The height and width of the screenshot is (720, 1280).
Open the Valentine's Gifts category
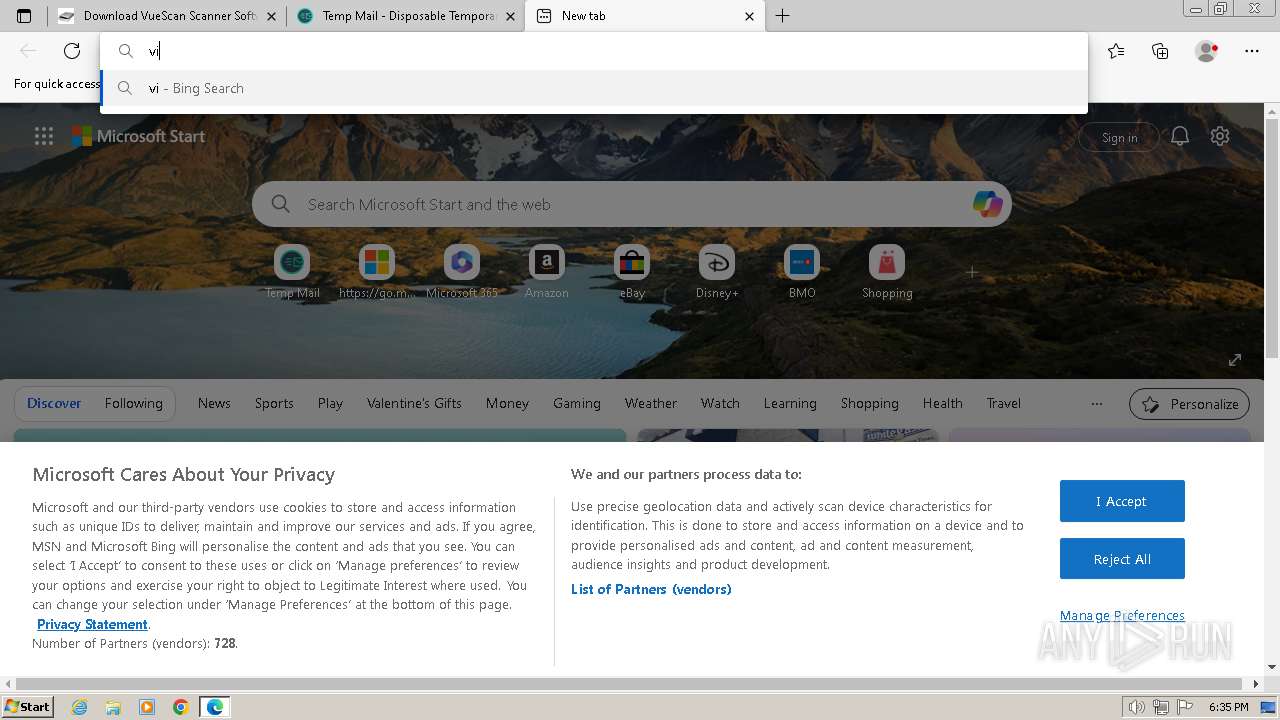[414, 404]
